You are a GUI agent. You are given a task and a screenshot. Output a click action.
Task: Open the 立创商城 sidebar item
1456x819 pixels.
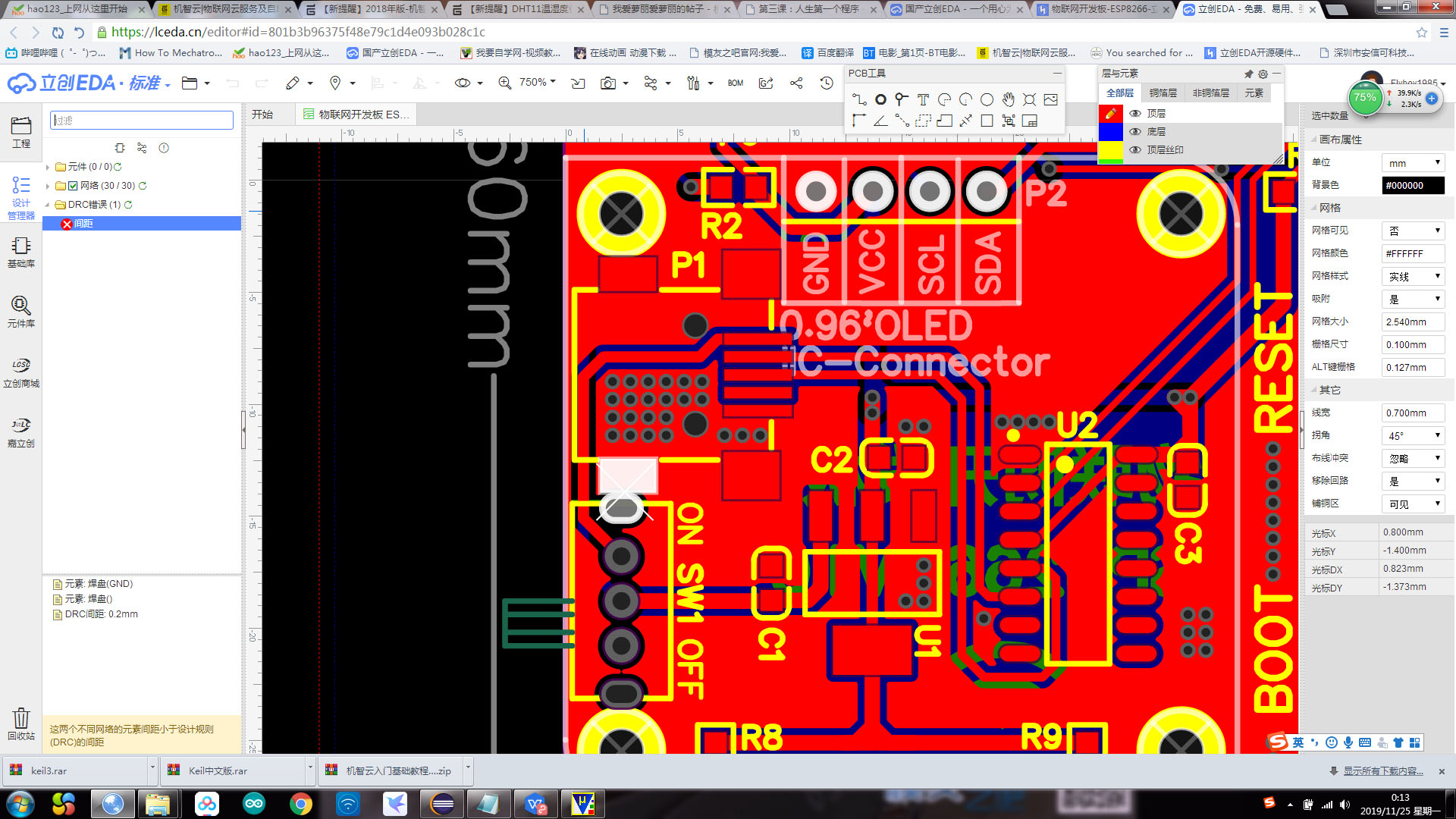(x=21, y=372)
